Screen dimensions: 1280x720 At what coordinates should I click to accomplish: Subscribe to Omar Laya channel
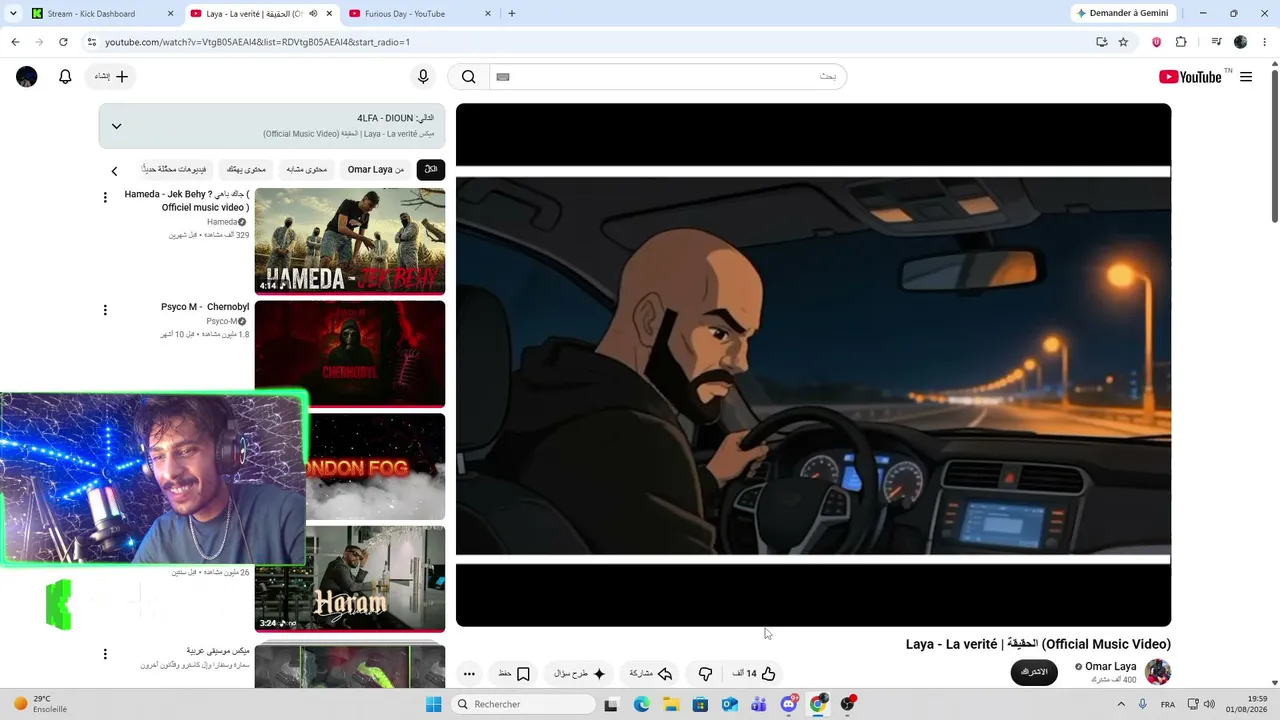1034,672
